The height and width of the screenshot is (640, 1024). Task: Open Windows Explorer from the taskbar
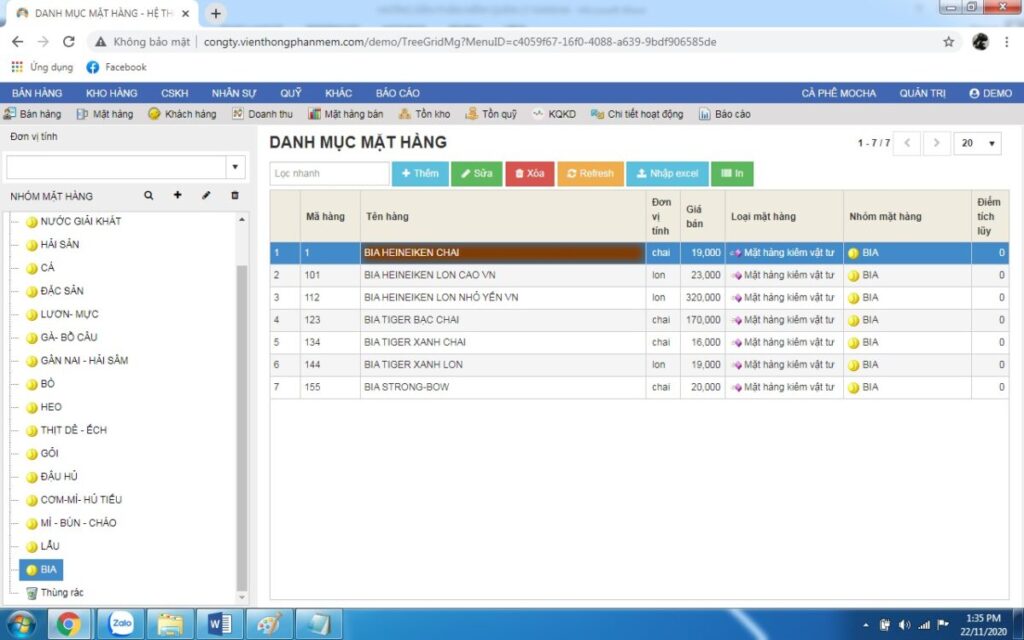pos(170,624)
